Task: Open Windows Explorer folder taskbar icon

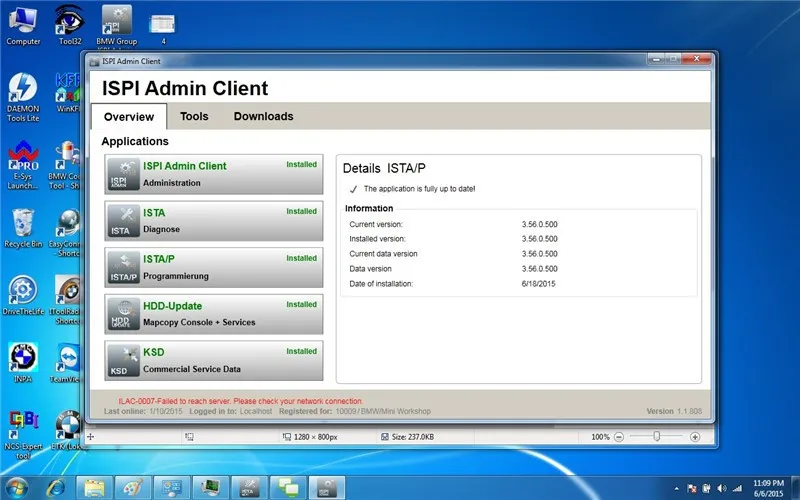Action: pos(95,488)
